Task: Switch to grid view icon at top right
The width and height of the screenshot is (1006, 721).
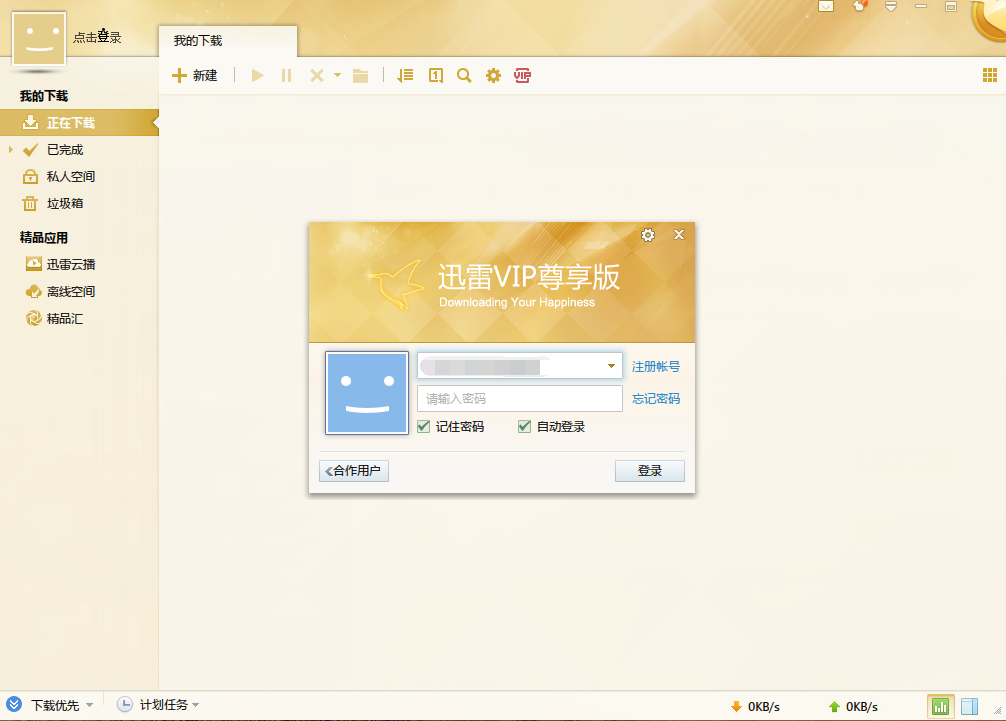Action: [x=990, y=75]
